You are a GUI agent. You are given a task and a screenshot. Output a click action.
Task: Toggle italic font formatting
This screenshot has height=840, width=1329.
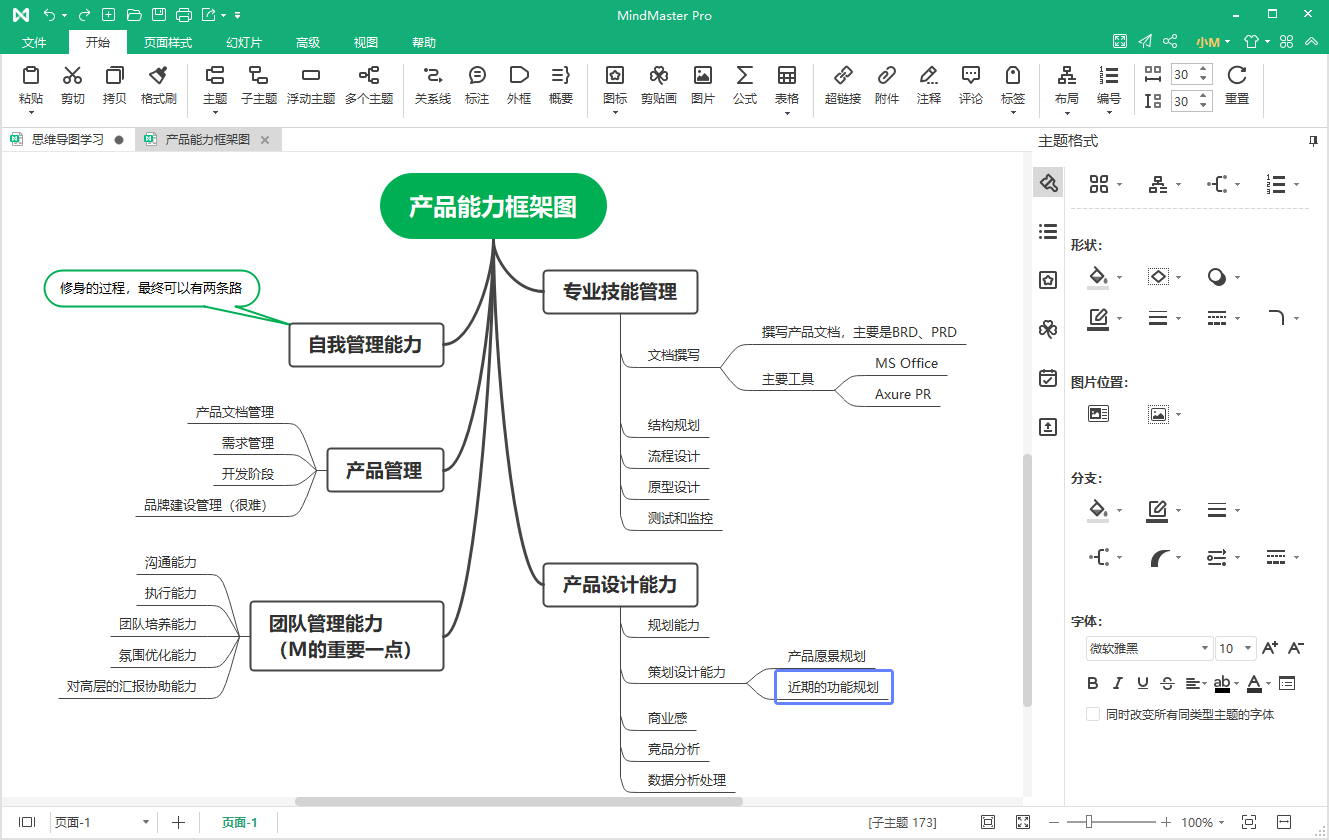tap(1118, 683)
